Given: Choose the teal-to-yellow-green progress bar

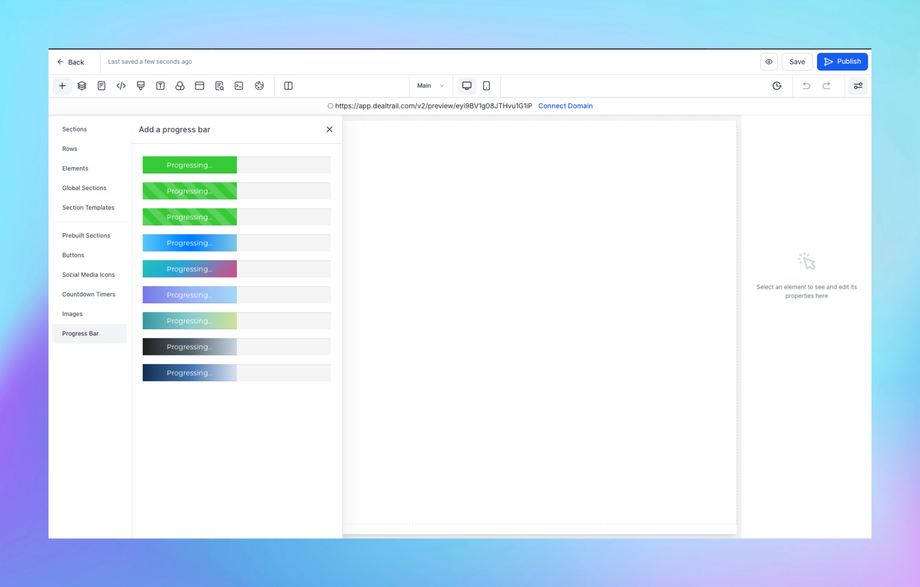Looking at the screenshot, I should 236,321.
